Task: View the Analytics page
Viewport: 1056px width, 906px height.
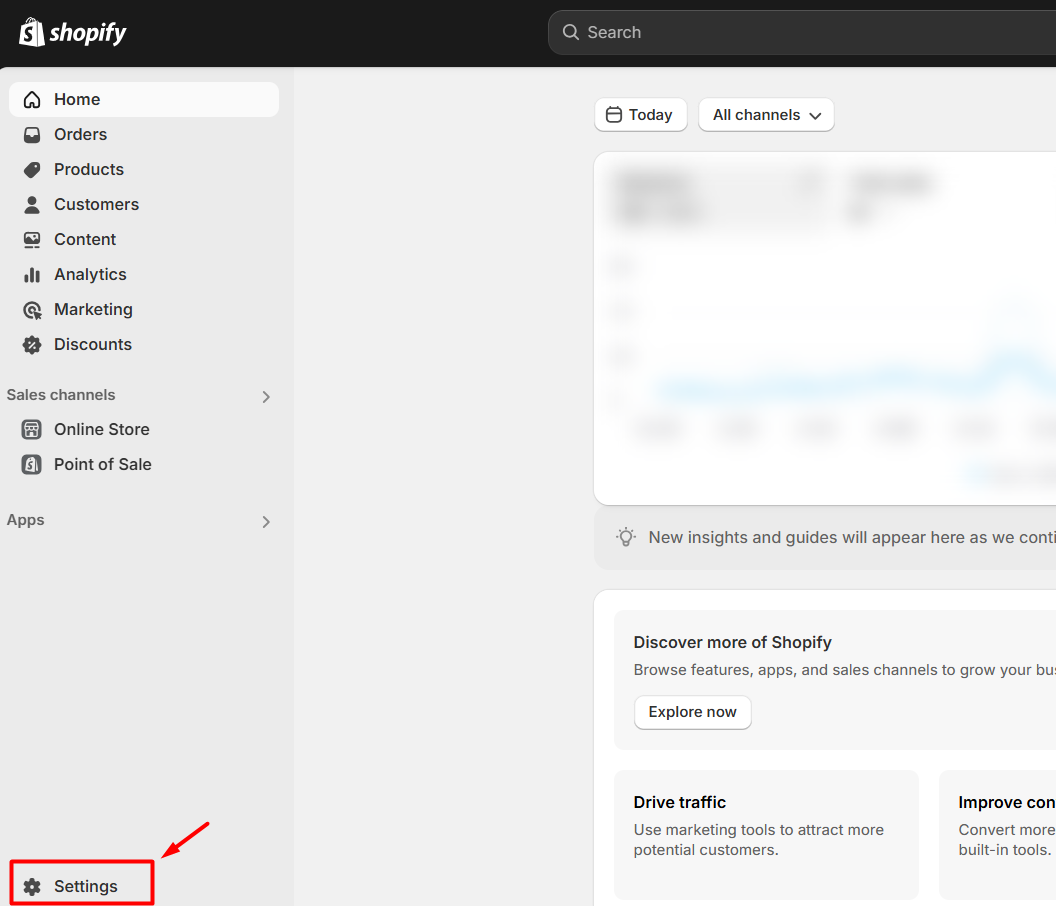Action: (x=144, y=275)
